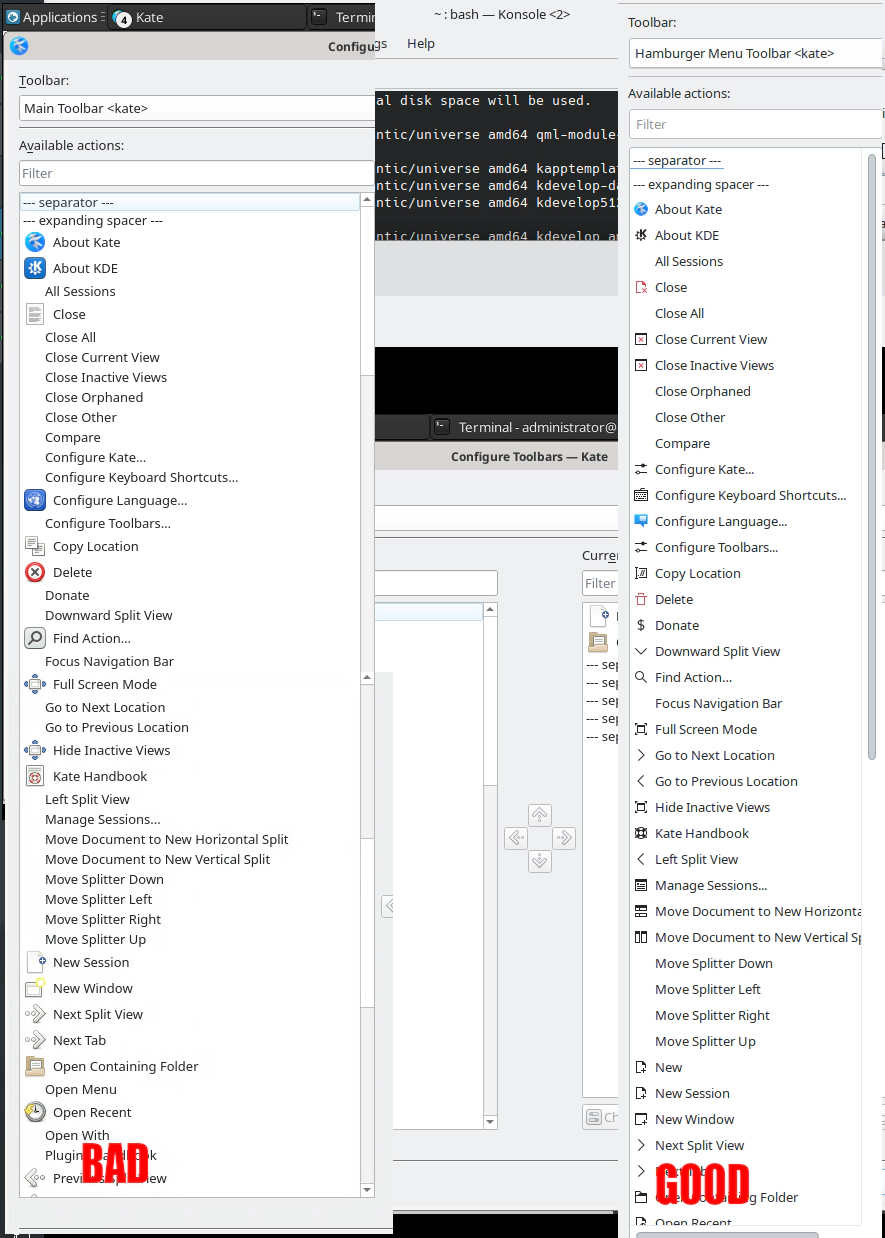The width and height of the screenshot is (885, 1238).
Task: Select Kate Handbook icon in Main Toolbar list
Action: (x=35, y=776)
